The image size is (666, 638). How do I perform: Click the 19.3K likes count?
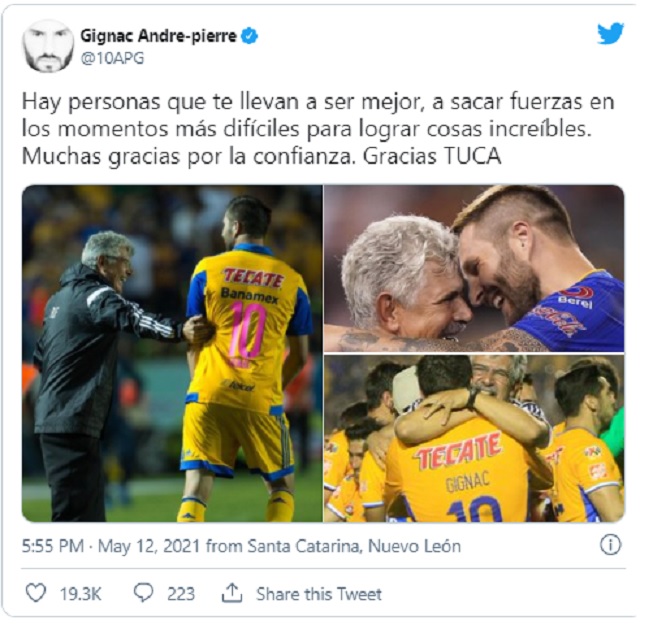pyautogui.click(x=81, y=593)
